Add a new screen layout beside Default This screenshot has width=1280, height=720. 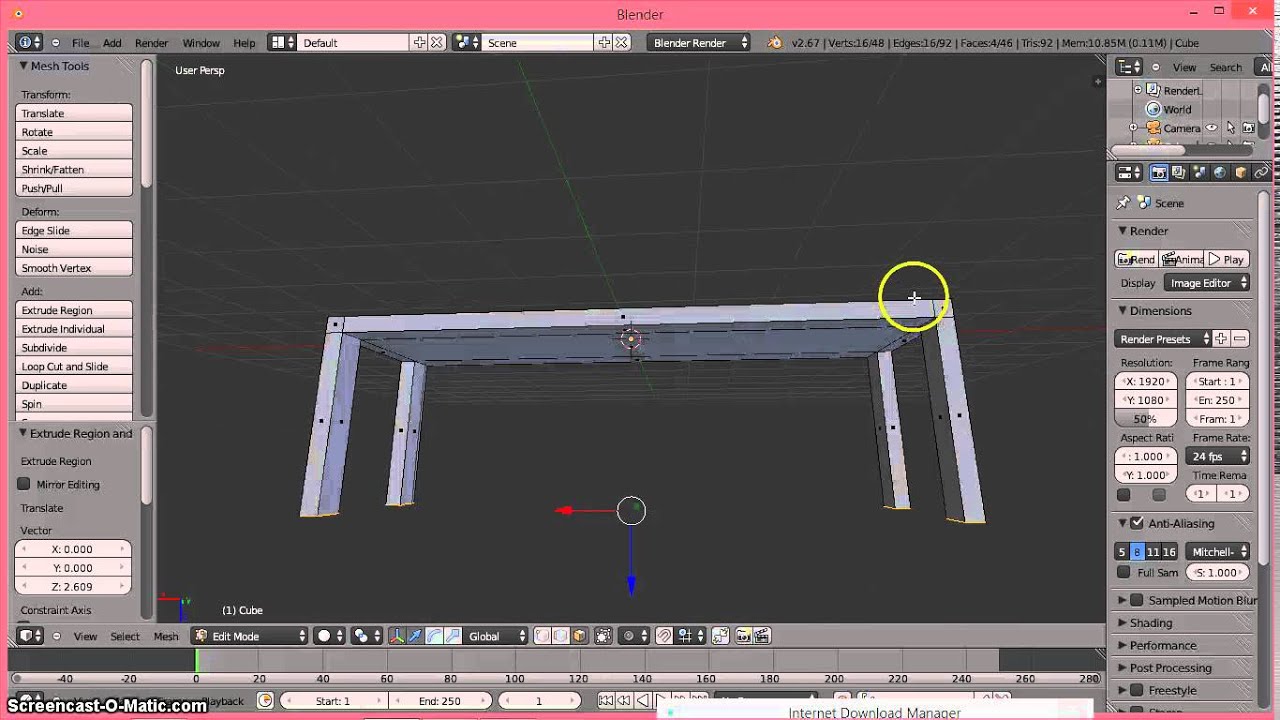[x=420, y=43]
